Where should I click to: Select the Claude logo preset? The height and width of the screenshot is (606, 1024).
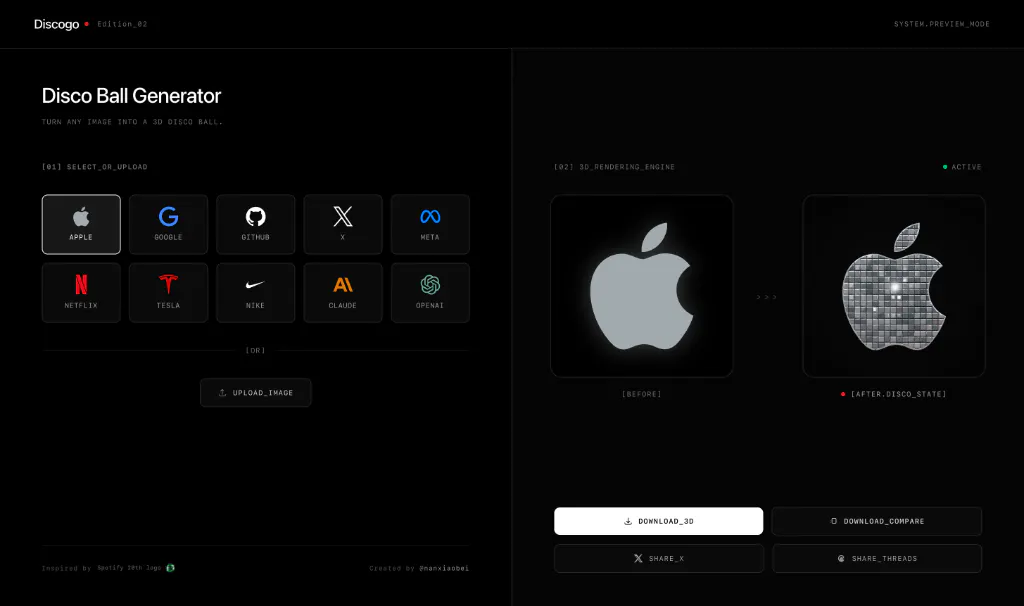click(343, 293)
